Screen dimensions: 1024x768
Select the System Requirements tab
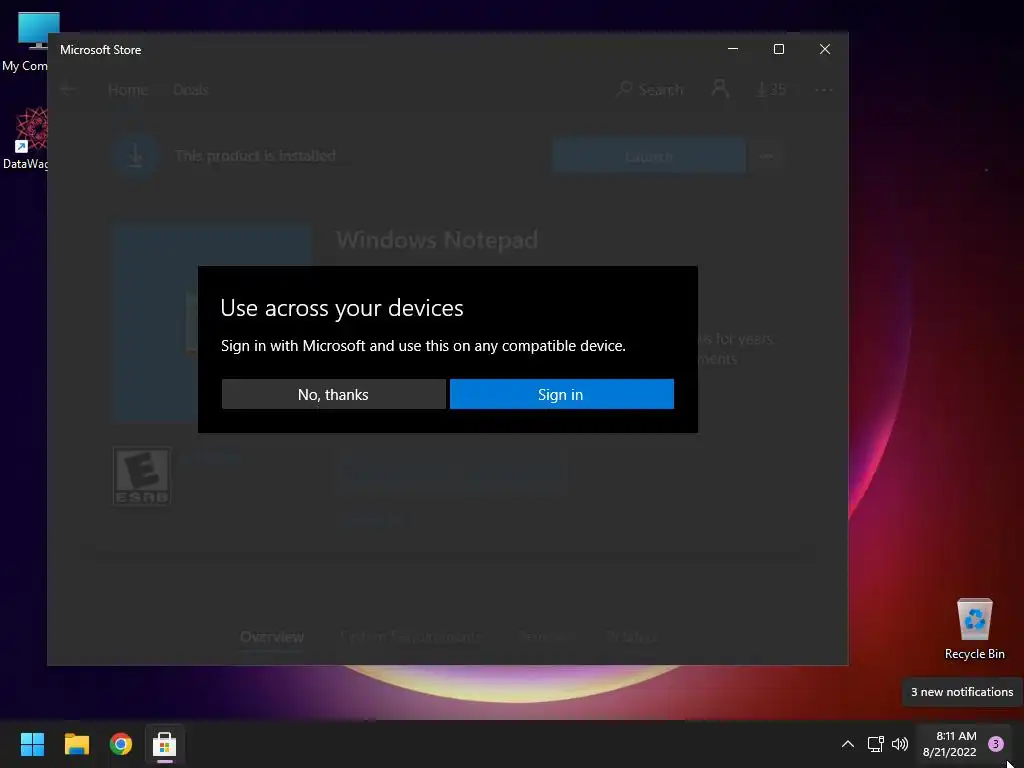(x=411, y=637)
